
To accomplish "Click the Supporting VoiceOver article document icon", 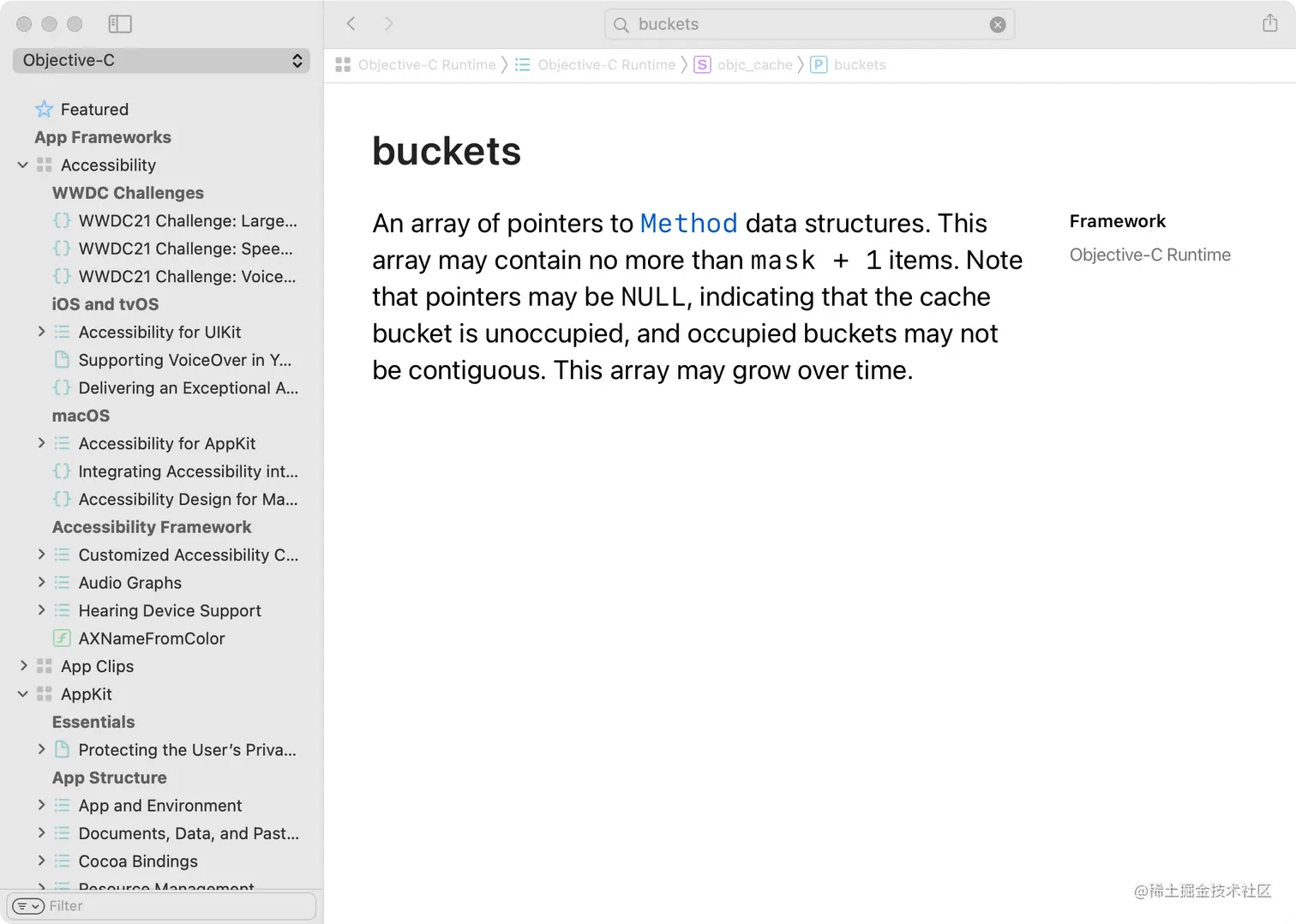I will tap(62, 360).
